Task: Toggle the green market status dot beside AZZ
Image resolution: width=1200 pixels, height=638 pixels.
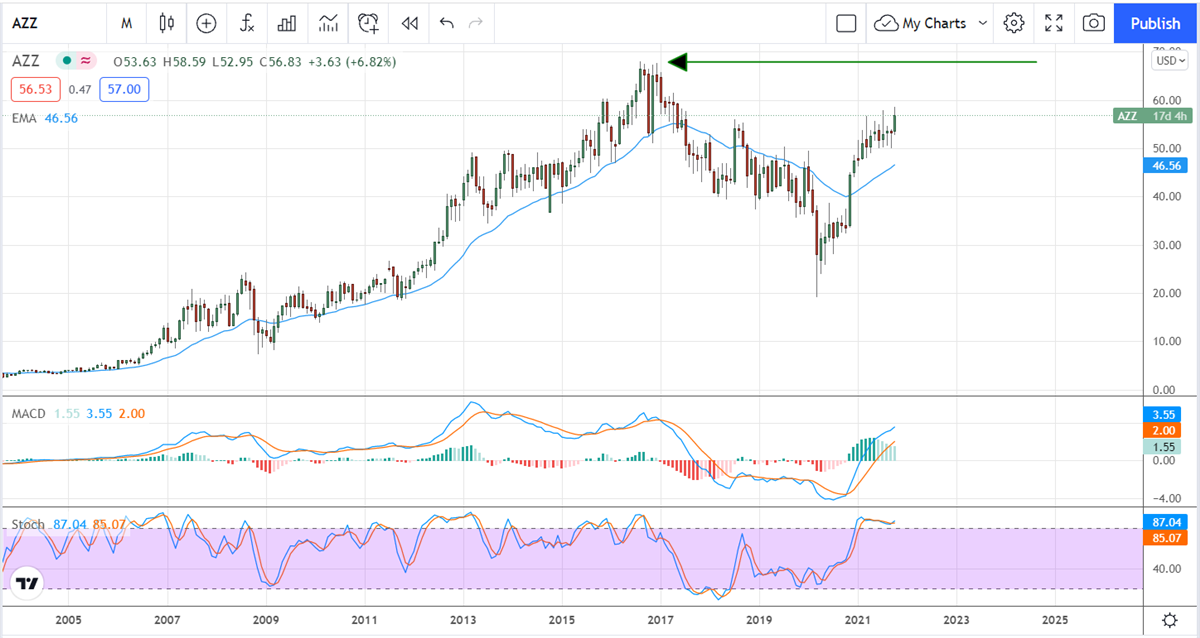Action: (x=68, y=61)
